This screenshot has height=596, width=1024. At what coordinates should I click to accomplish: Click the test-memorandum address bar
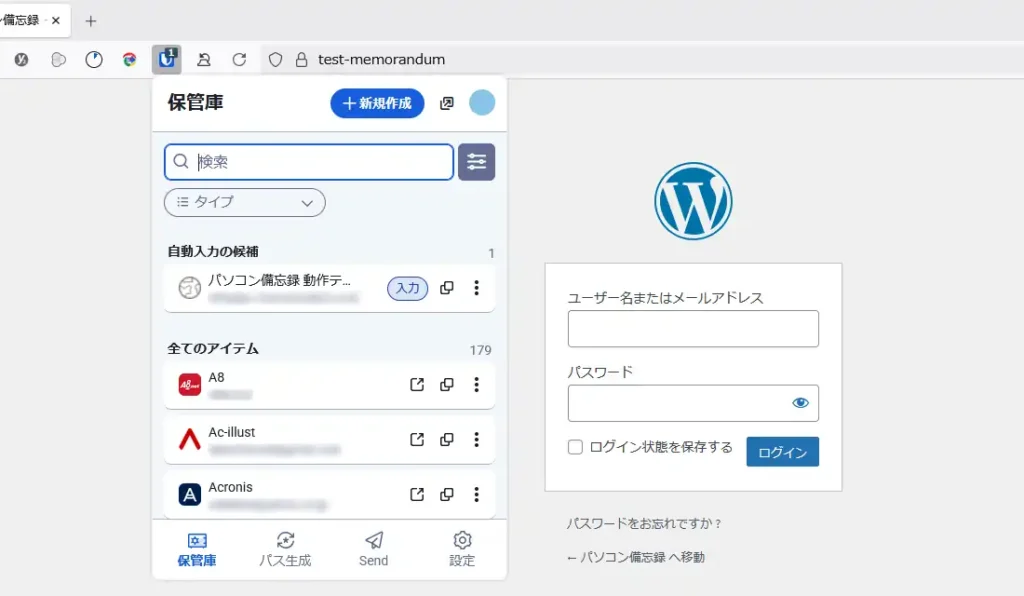click(381, 59)
